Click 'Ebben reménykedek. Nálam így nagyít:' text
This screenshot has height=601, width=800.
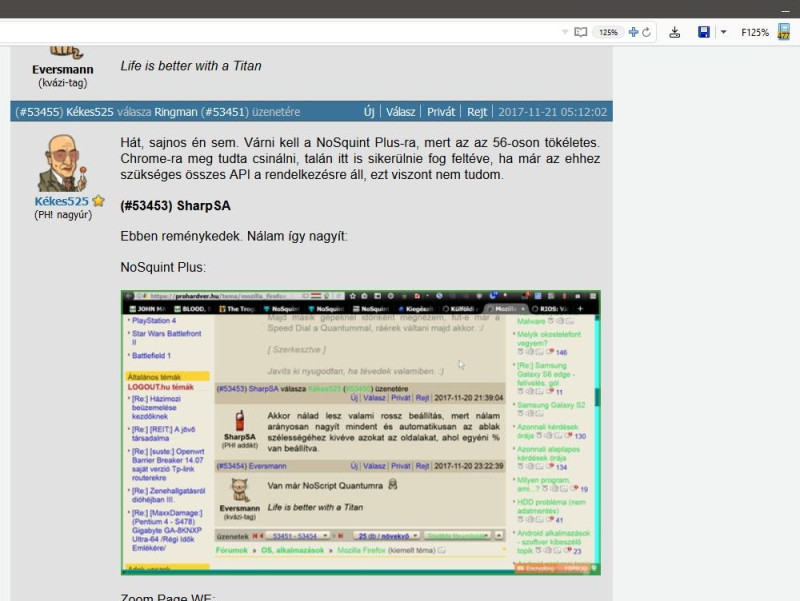234,236
